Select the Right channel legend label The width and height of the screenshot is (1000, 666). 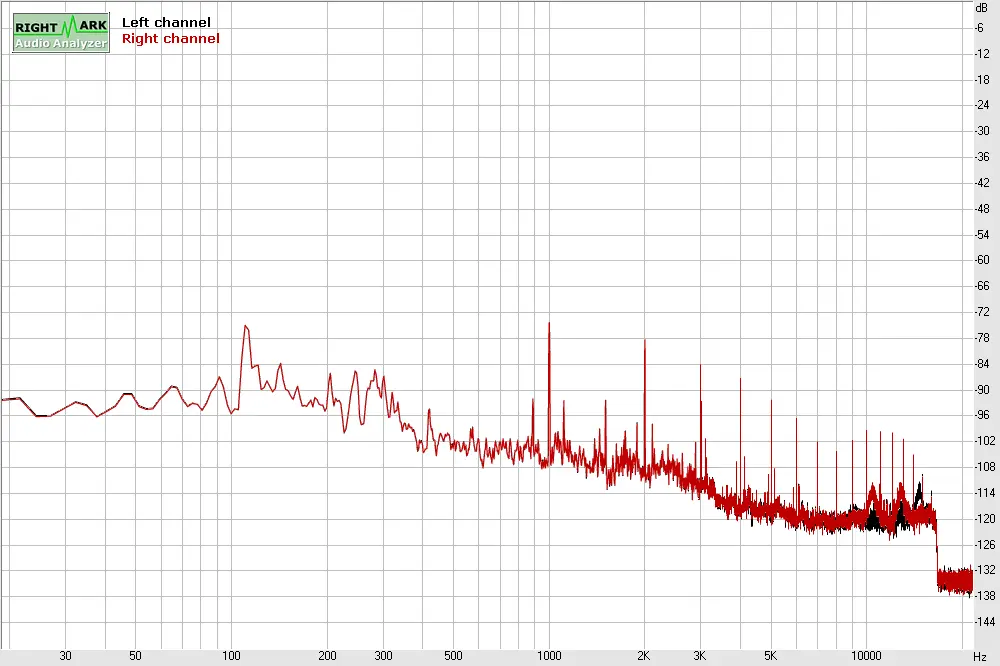tap(170, 38)
